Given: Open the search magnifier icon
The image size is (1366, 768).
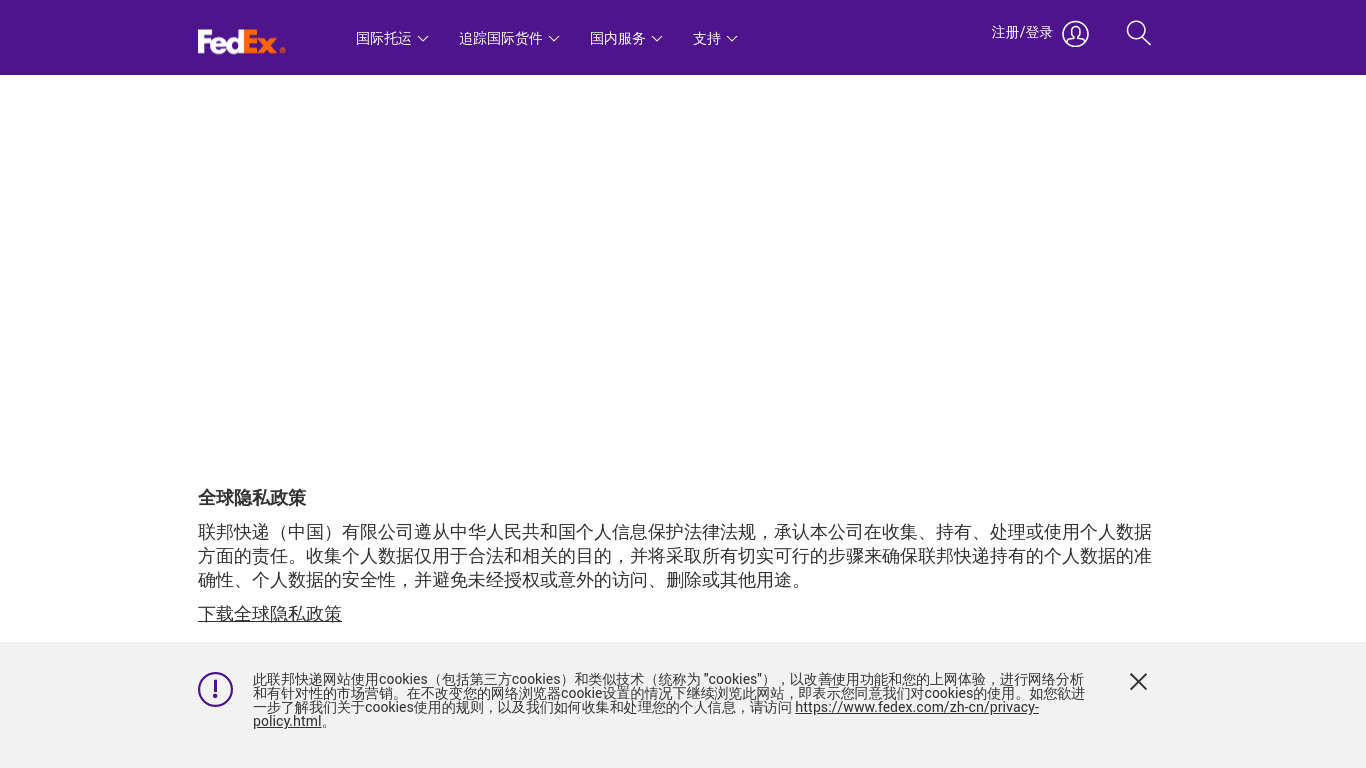Looking at the screenshot, I should click(1138, 33).
